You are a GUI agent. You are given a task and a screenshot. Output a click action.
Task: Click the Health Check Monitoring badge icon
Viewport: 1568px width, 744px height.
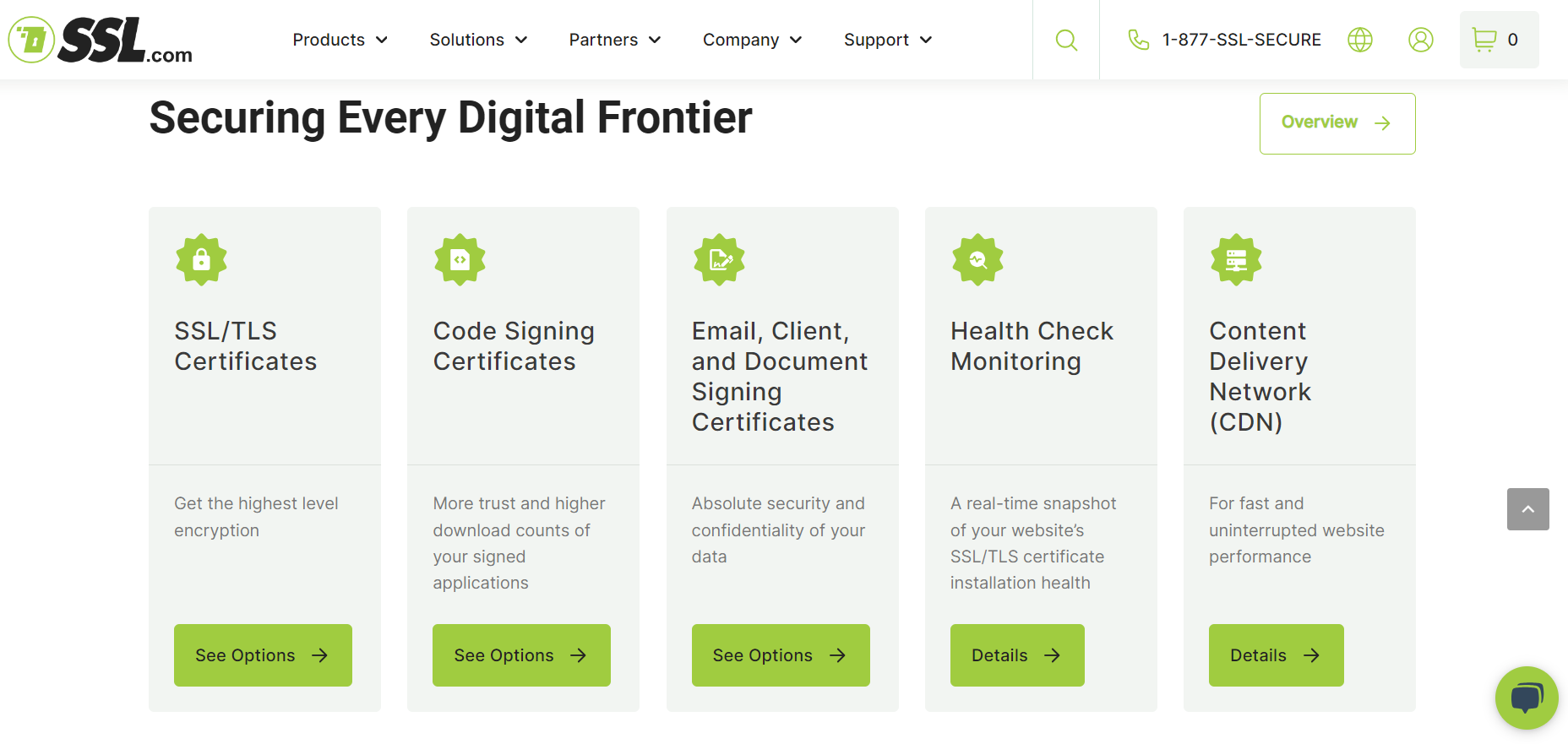(x=977, y=259)
